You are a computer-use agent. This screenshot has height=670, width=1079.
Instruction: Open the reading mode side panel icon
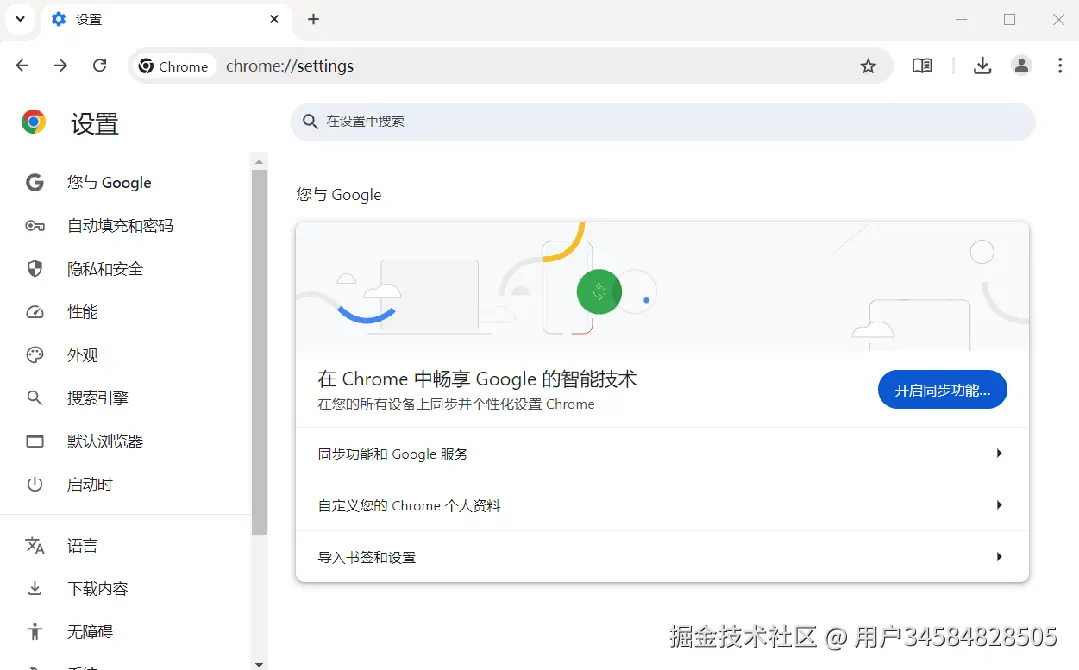[x=922, y=66]
